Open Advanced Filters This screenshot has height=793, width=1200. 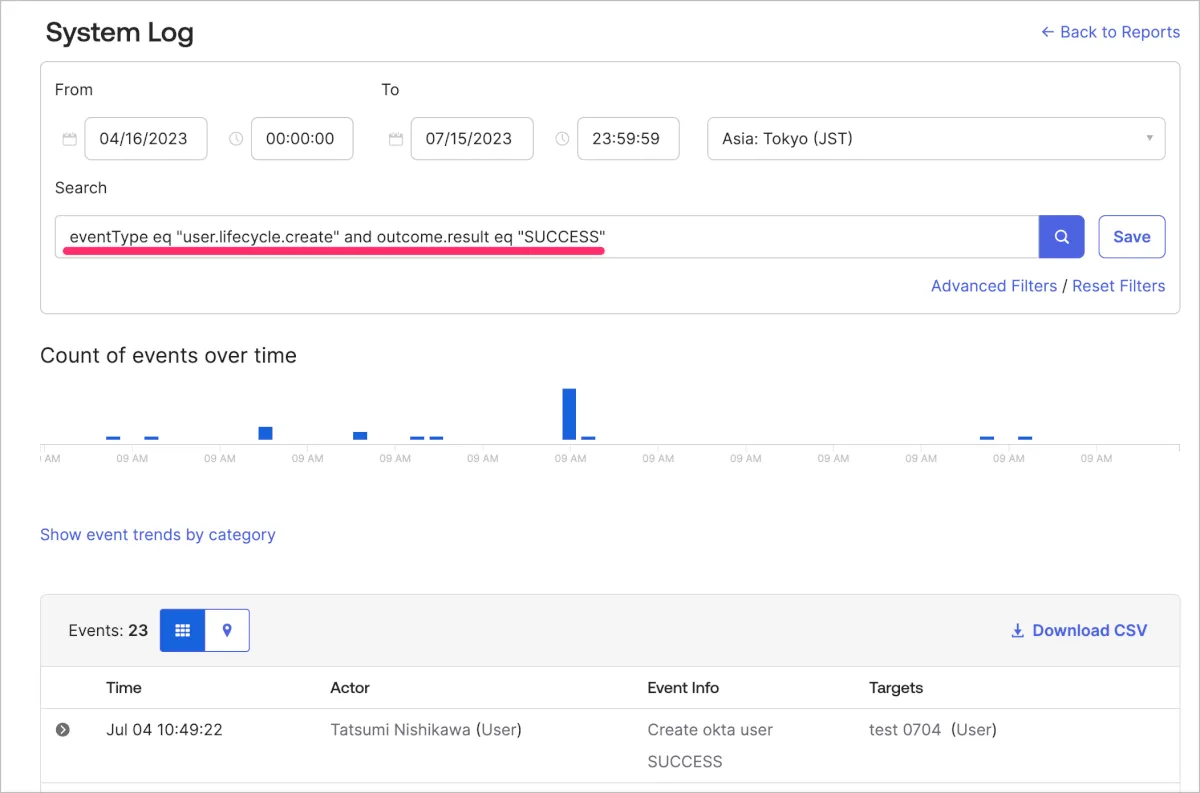click(993, 286)
